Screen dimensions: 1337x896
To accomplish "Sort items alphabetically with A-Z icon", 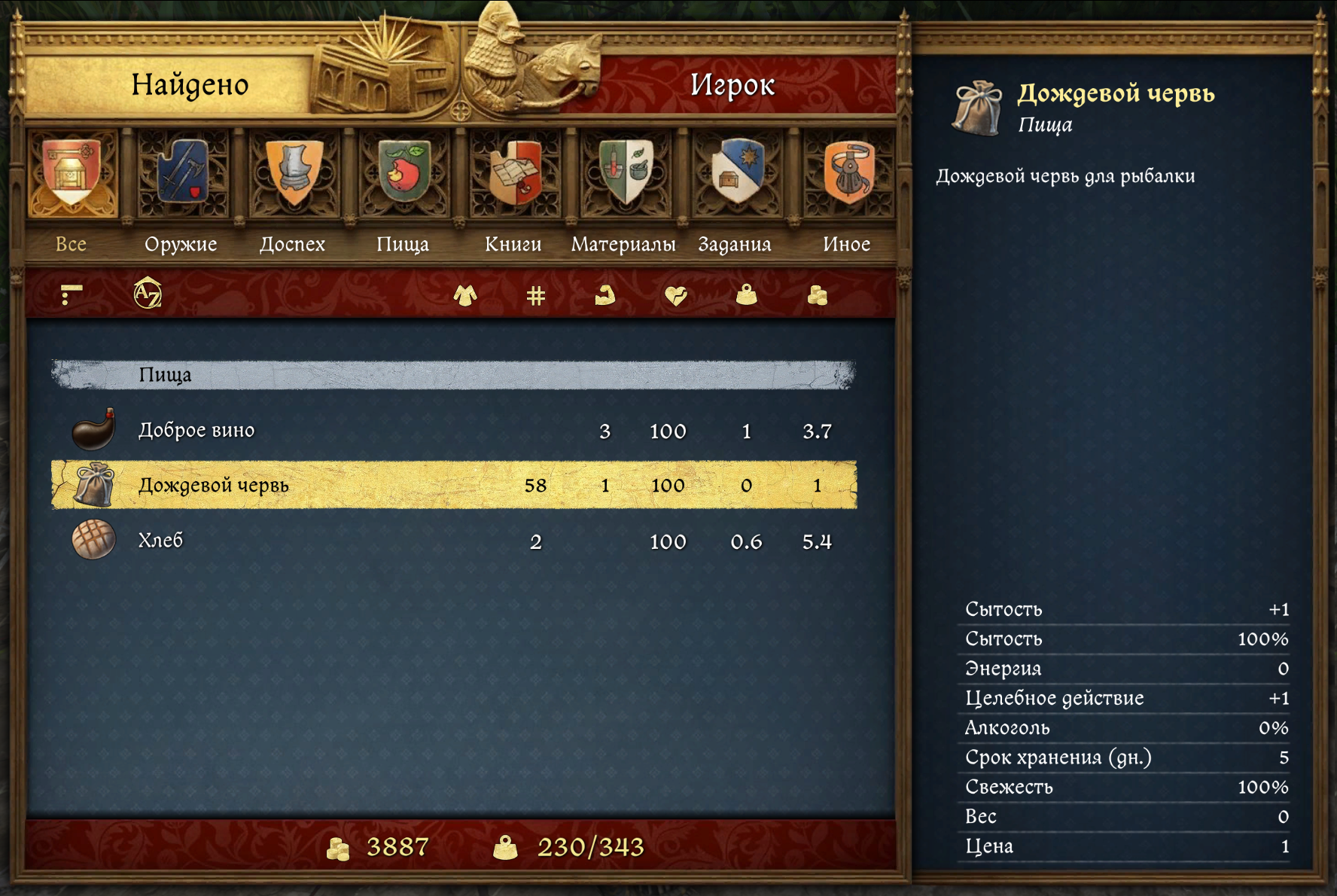I will pyautogui.click(x=148, y=293).
